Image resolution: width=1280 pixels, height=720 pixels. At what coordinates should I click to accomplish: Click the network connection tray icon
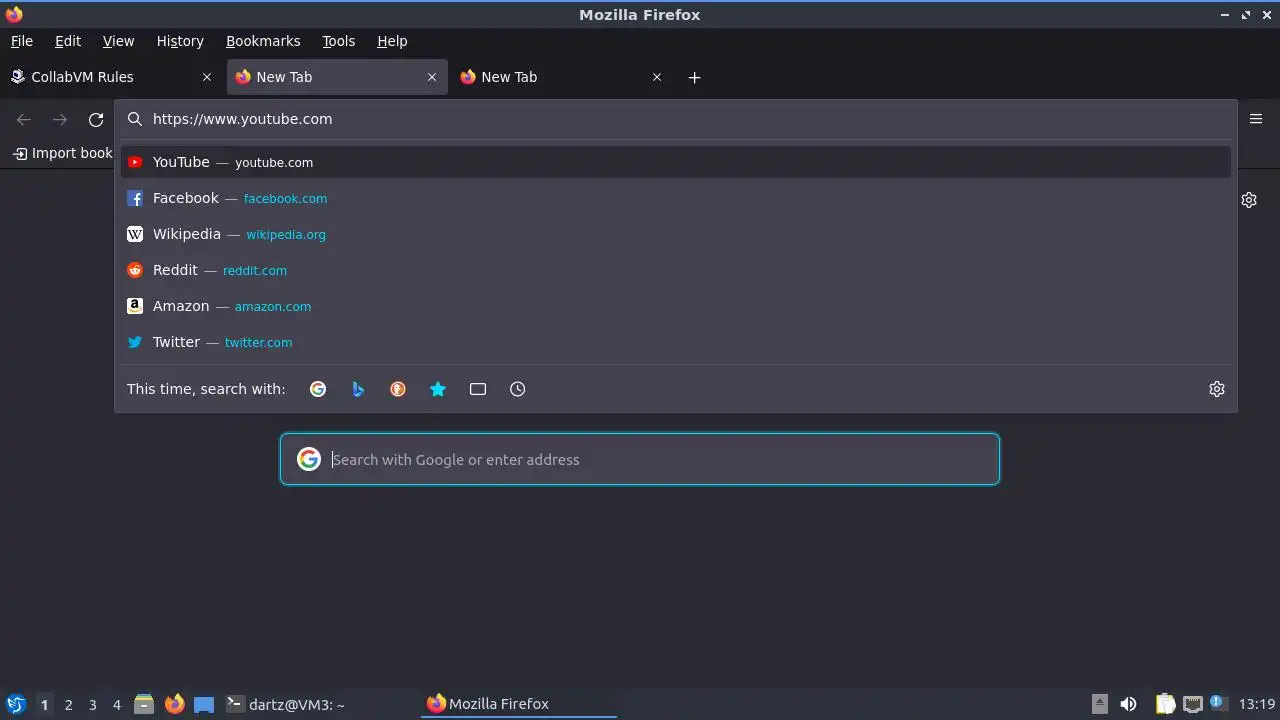pos(1193,704)
